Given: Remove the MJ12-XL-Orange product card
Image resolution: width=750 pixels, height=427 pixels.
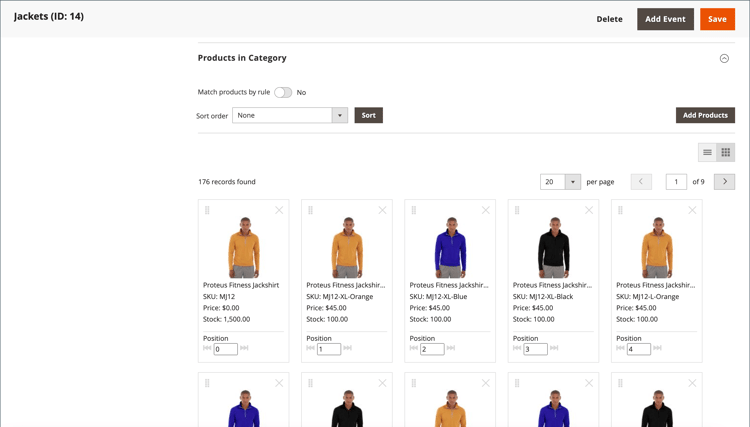Looking at the screenshot, I should [383, 210].
